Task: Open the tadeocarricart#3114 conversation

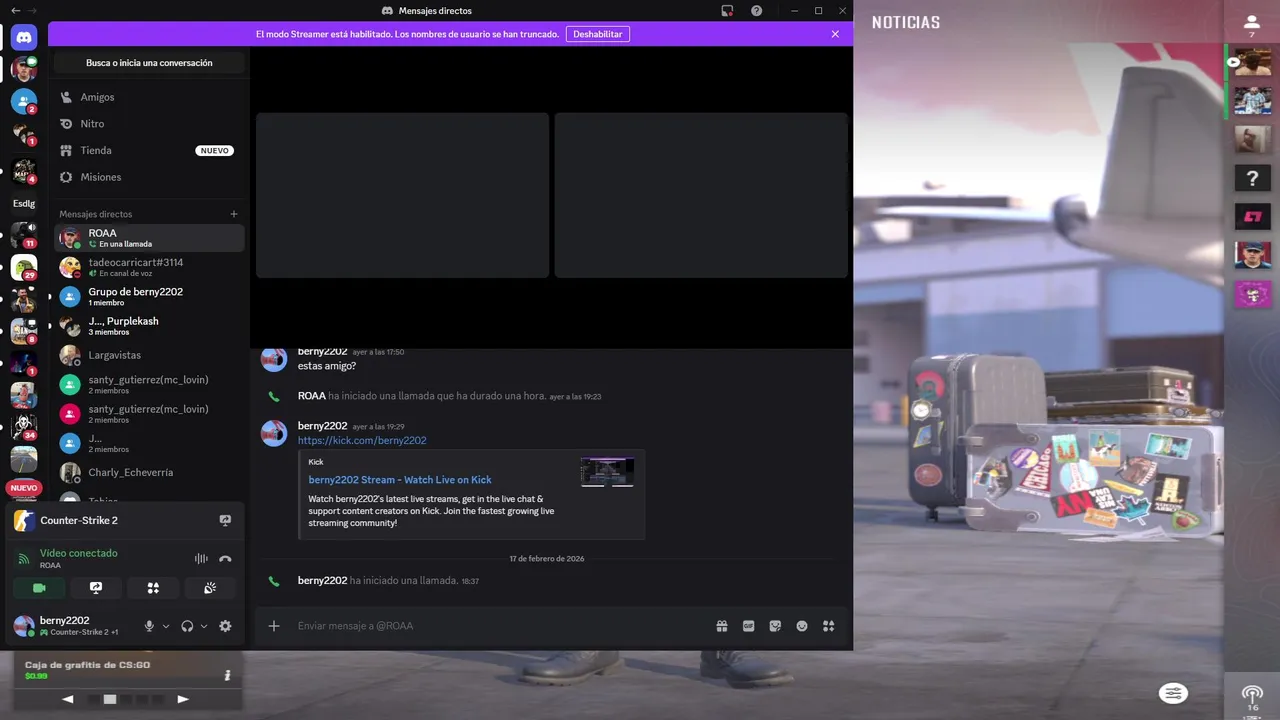Action: [x=149, y=267]
